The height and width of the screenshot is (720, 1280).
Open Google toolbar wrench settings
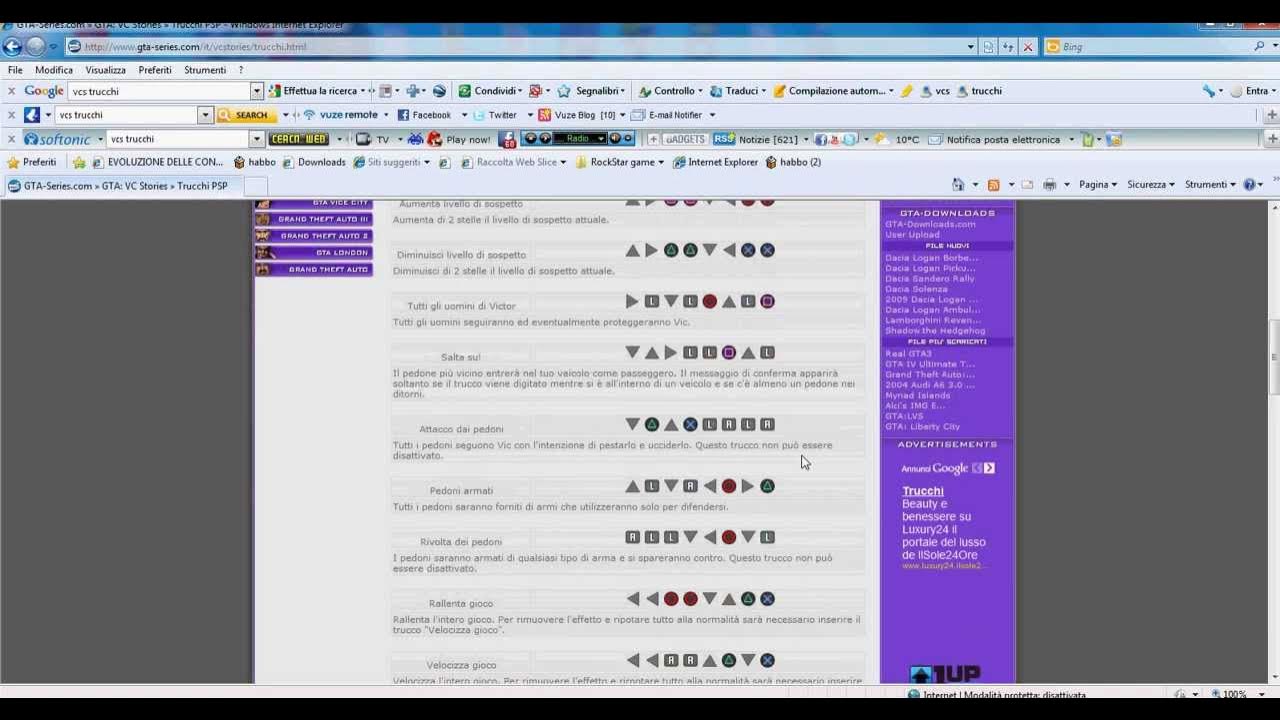pos(1208,91)
